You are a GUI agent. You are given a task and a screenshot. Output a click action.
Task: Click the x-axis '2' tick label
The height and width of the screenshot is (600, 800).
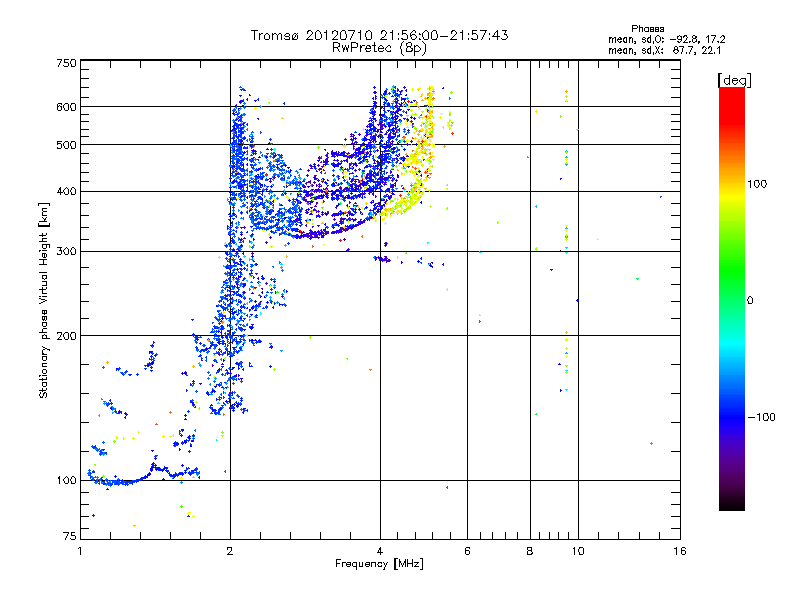pyautogui.click(x=230, y=551)
